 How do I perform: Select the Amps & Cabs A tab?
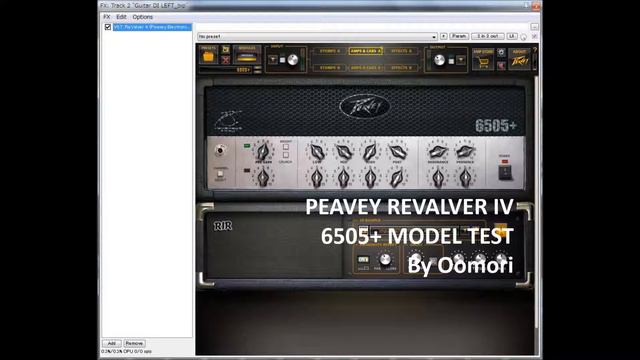[365, 51]
